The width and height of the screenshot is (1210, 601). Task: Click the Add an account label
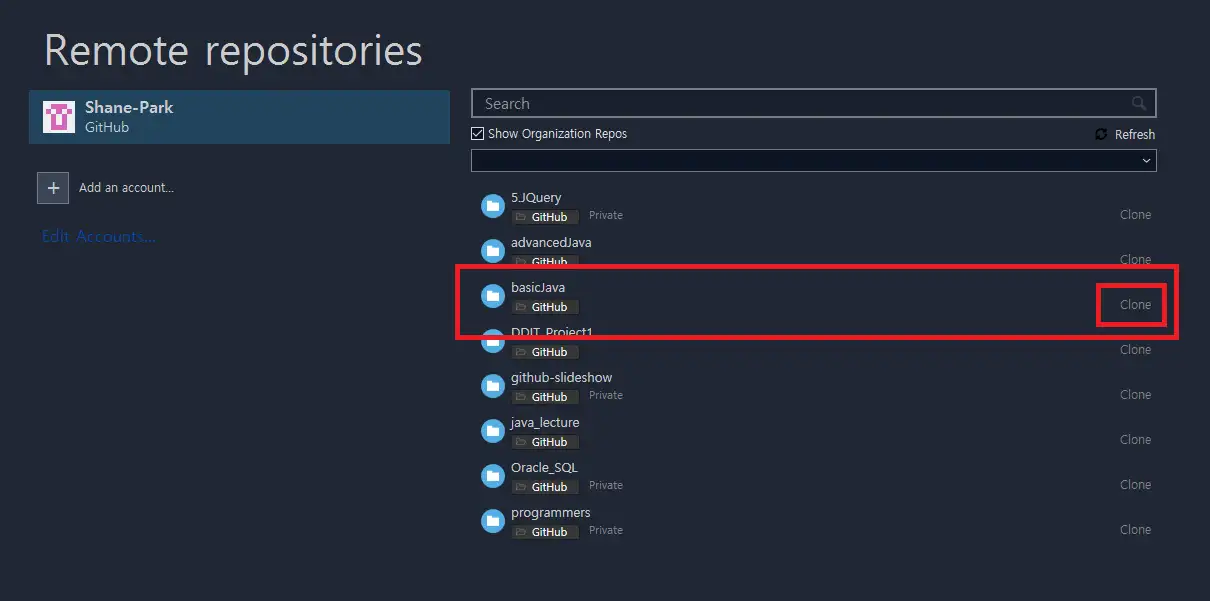pyautogui.click(x=126, y=188)
